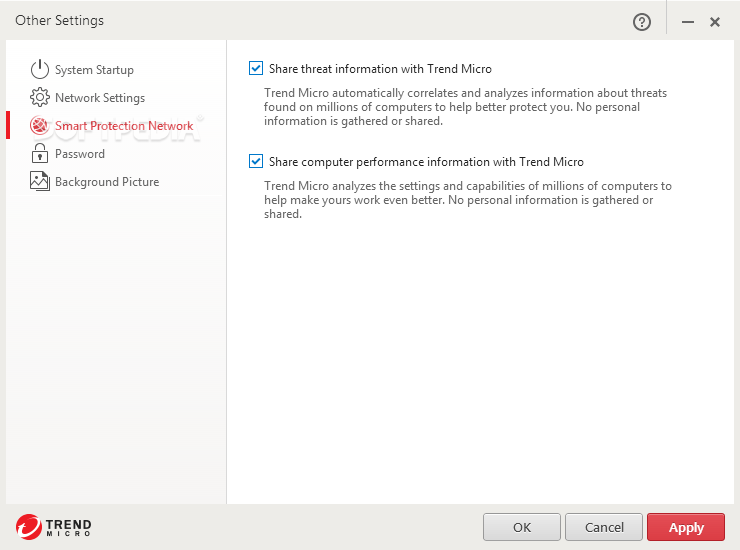The height and width of the screenshot is (550, 740).
Task: Click the Network Settings gear icon
Action: click(40, 97)
